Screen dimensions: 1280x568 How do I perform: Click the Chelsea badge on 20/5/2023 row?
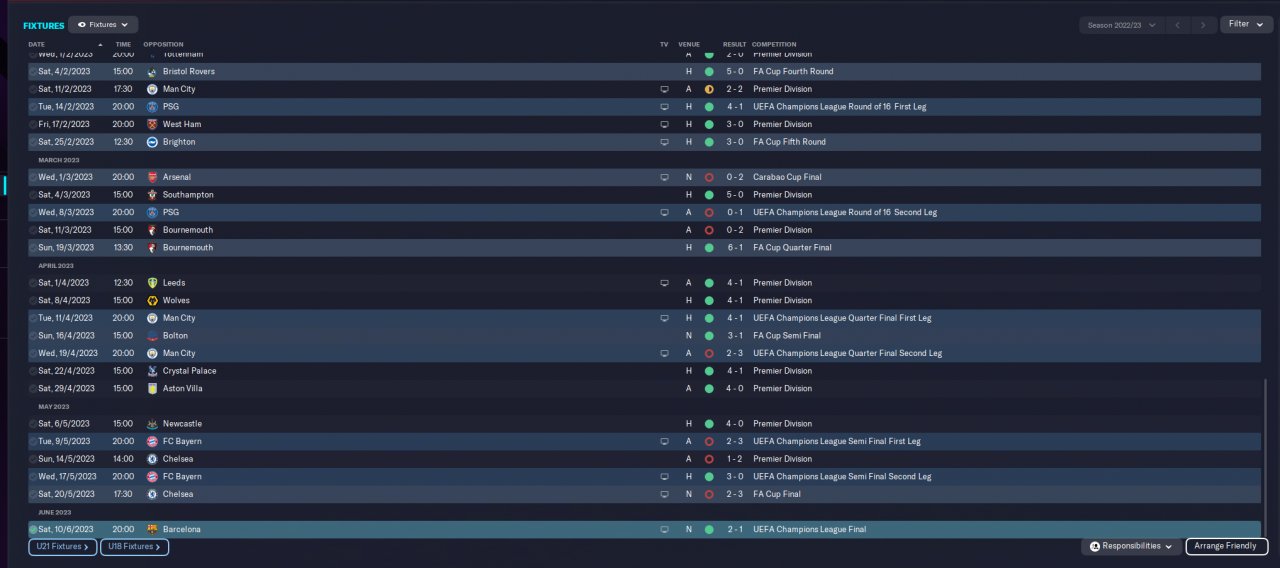152,494
